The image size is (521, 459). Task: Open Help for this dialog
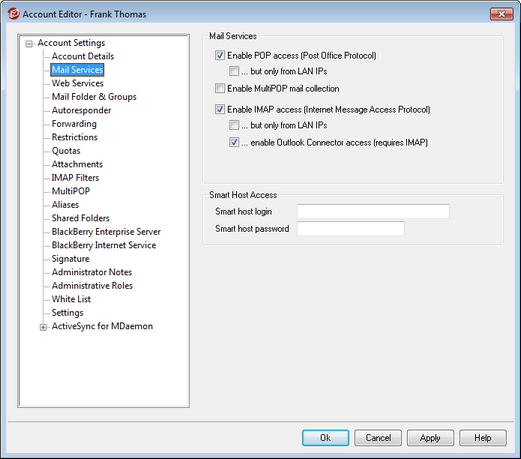[483, 438]
